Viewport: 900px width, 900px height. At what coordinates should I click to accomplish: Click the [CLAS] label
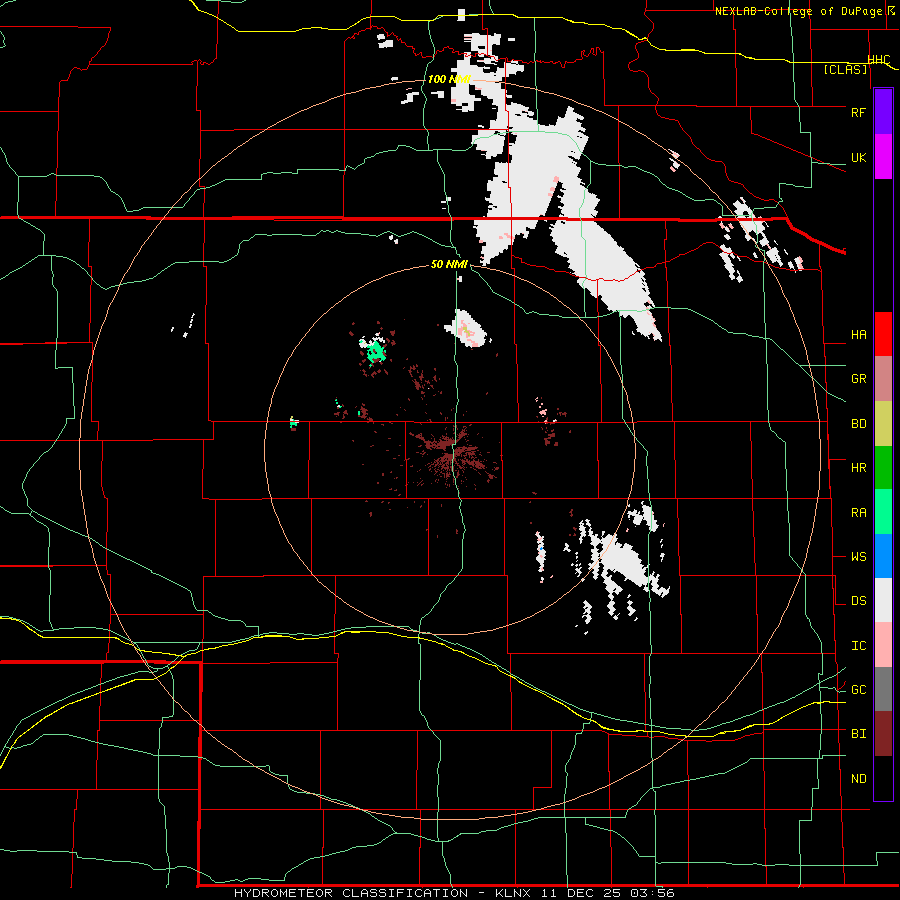[845, 70]
